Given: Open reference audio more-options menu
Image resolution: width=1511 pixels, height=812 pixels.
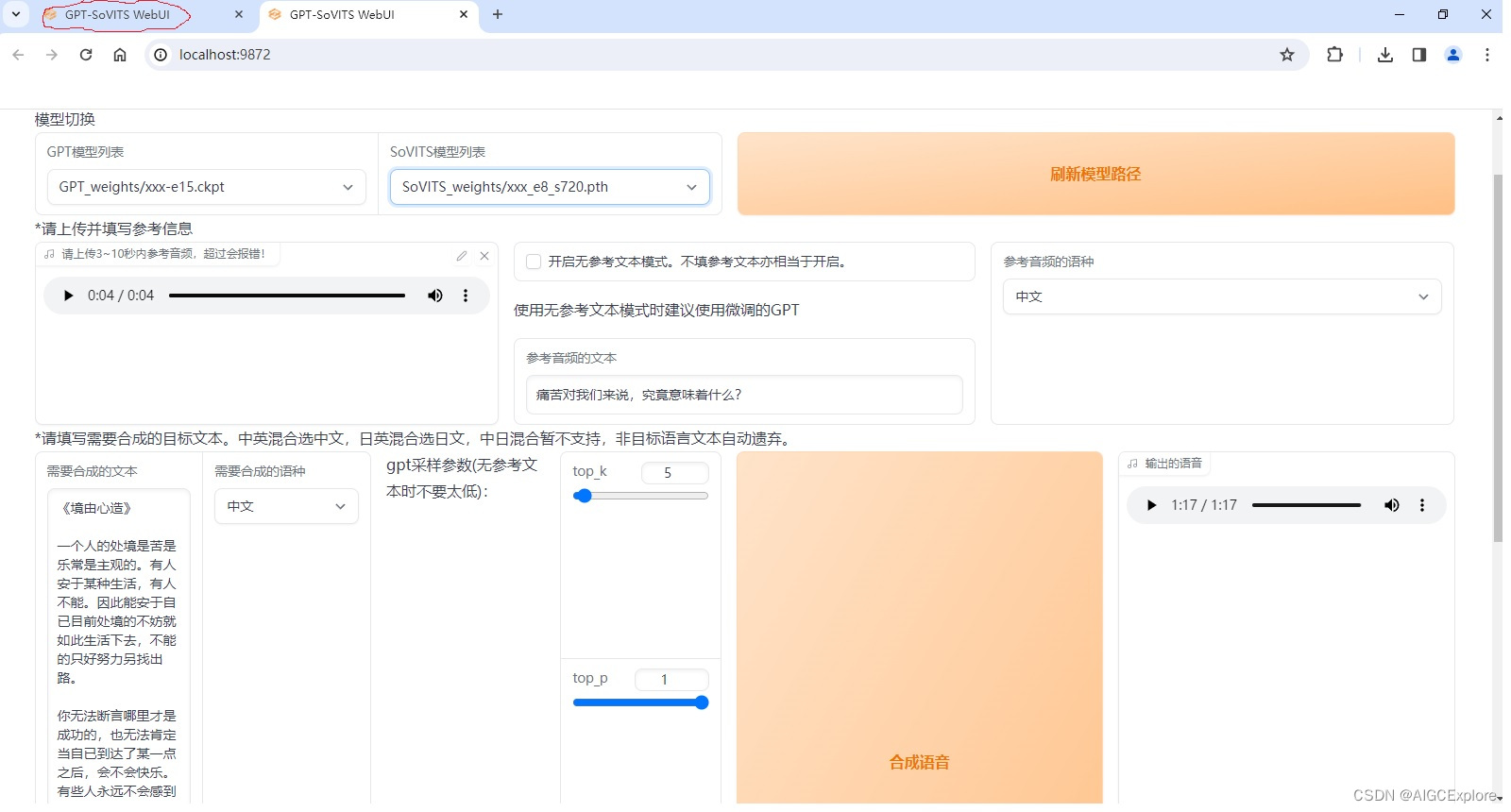Looking at the screenshot, I should pyautogui.click(x=466, y=296).
